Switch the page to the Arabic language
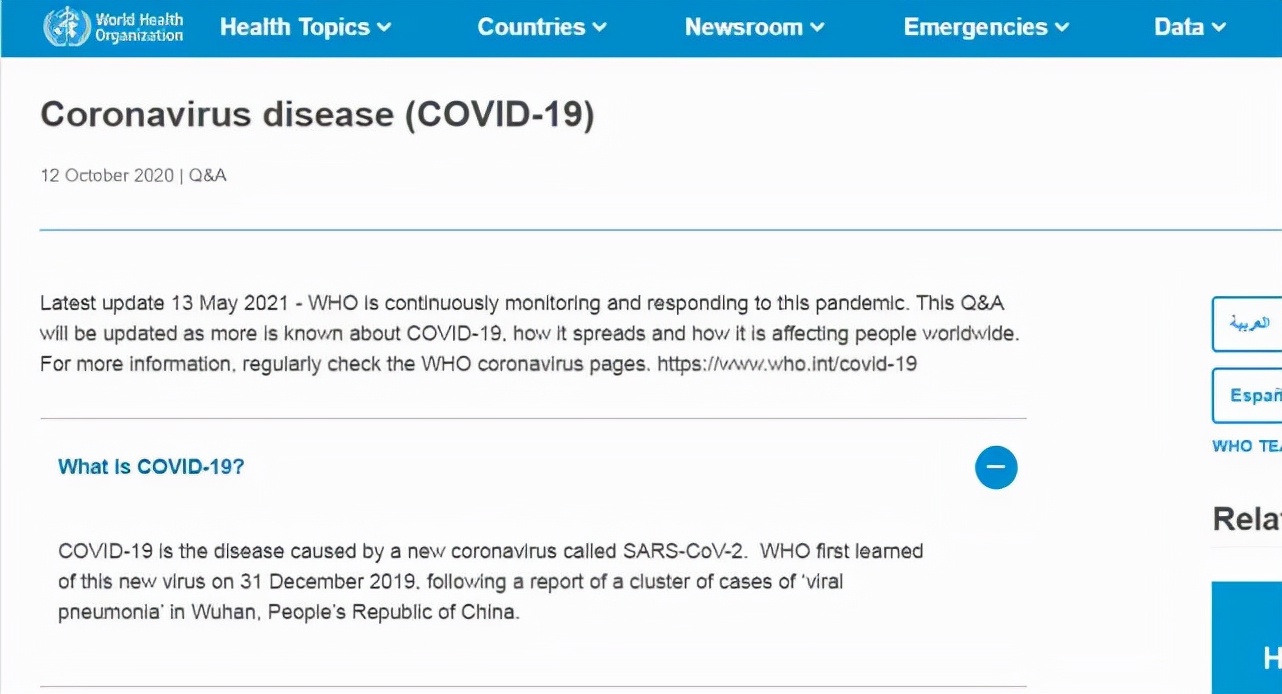Image resolution: width=1282 pixels, height=694 pixels. (1247, 324)
